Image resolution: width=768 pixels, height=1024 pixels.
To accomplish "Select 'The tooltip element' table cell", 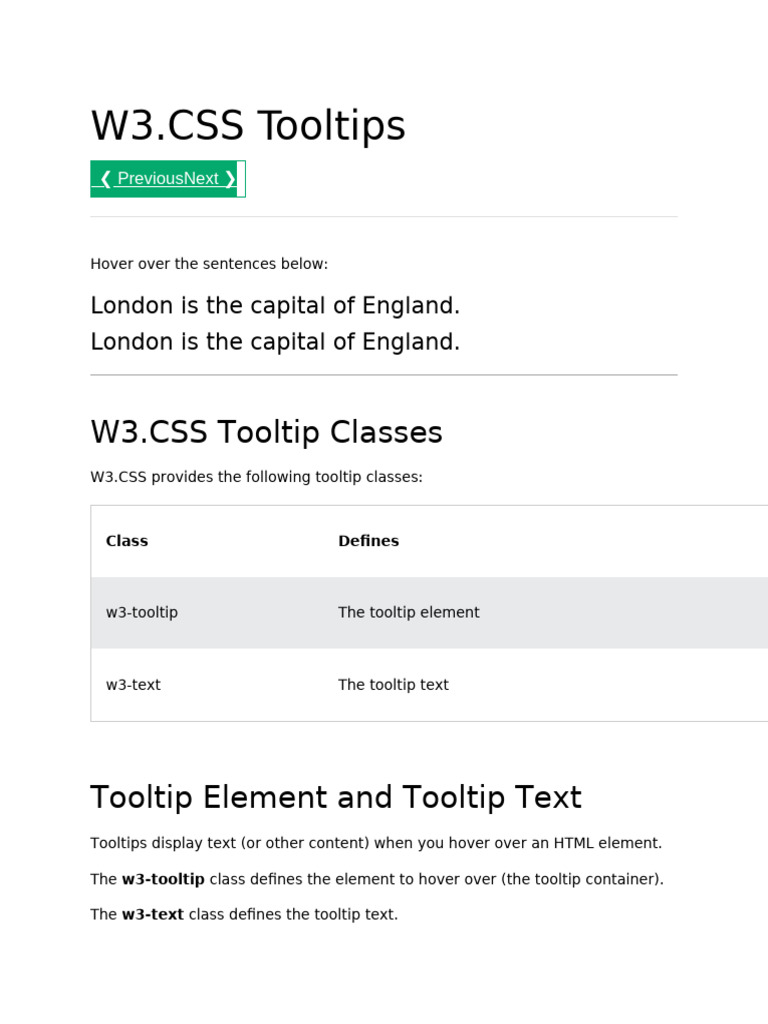I will [x=409, y=612].
